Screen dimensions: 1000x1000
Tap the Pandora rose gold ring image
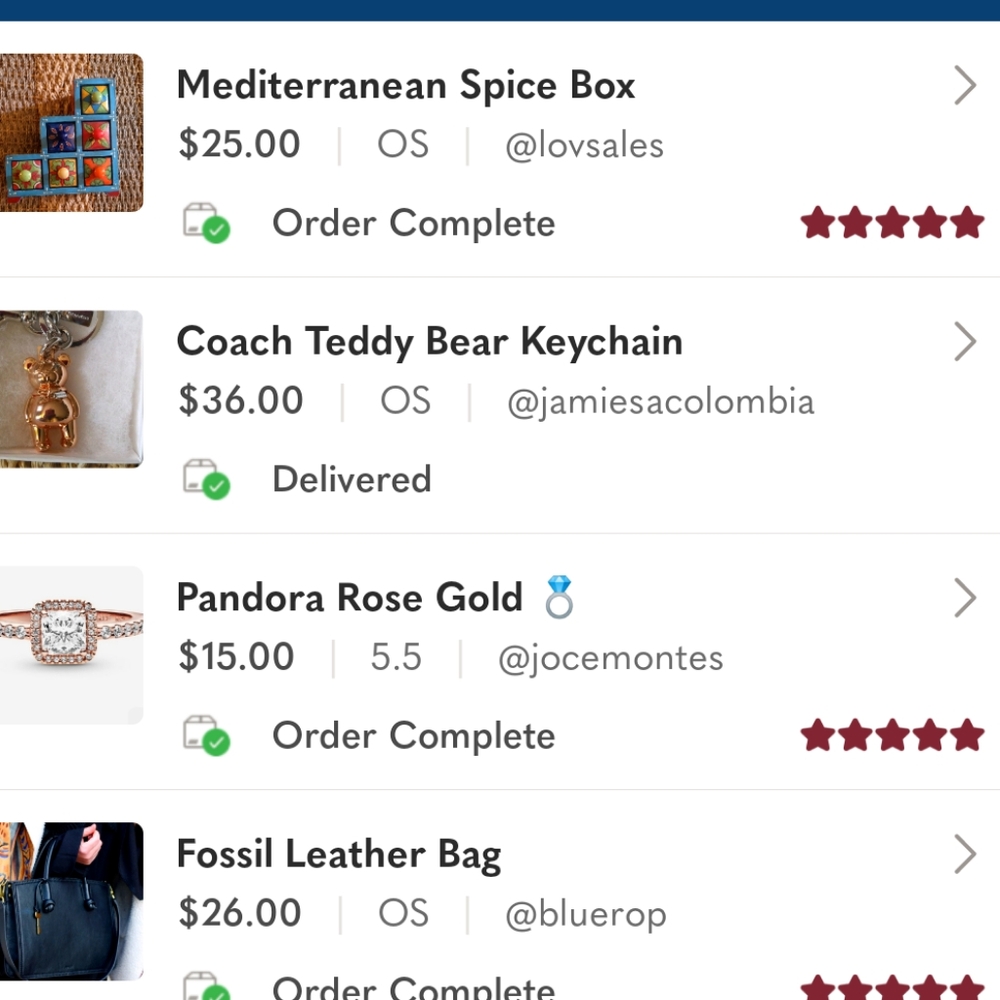(71, 644)
